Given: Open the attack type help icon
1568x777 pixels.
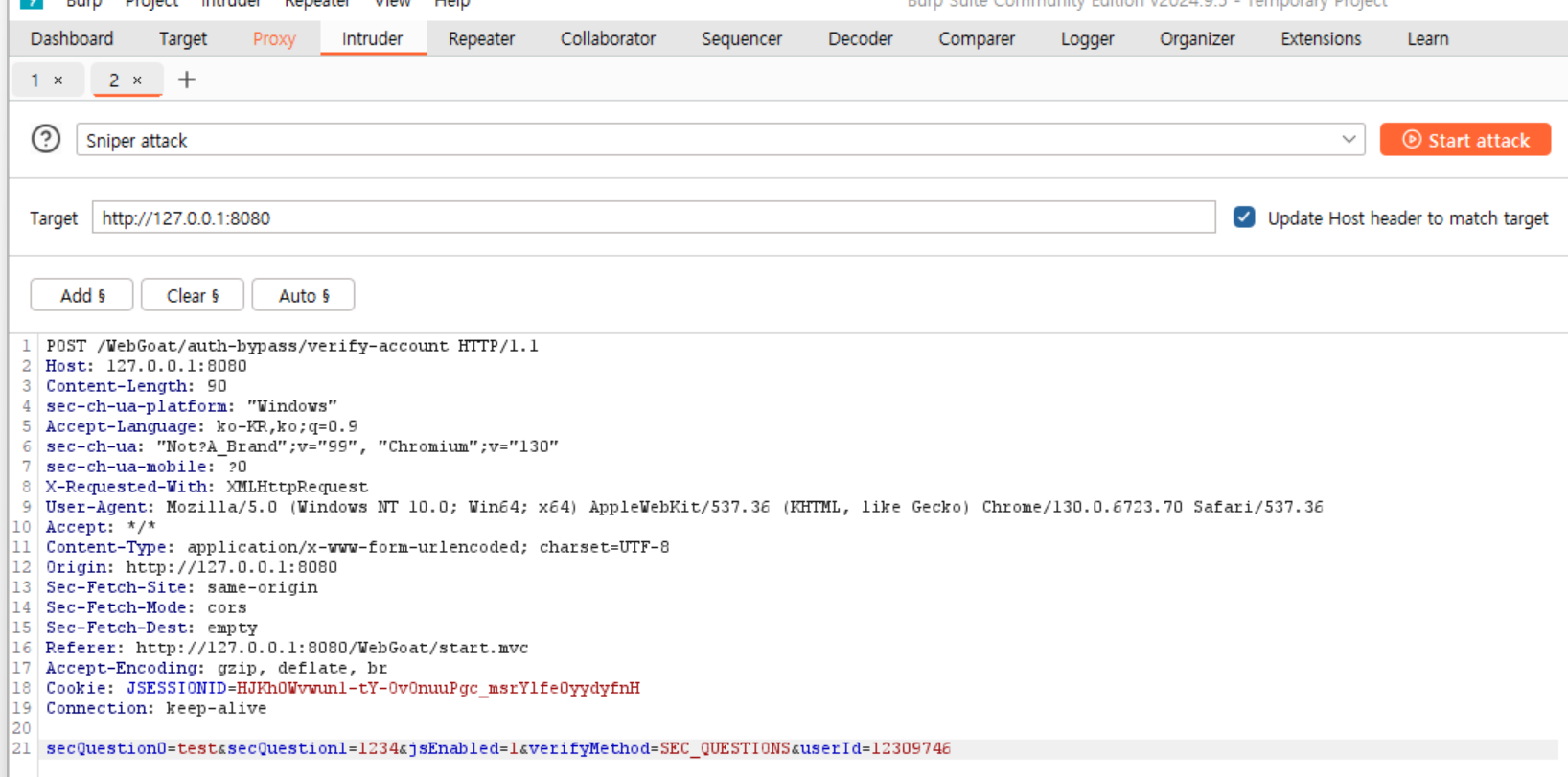Looking at the screenshot, I should pyautogui.click(x=46, y=140).
